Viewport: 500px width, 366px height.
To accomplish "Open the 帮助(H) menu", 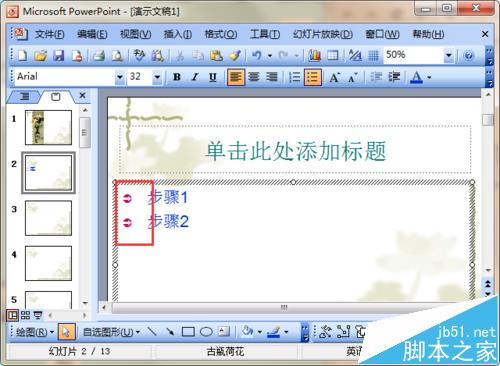I will click(428, 34).
